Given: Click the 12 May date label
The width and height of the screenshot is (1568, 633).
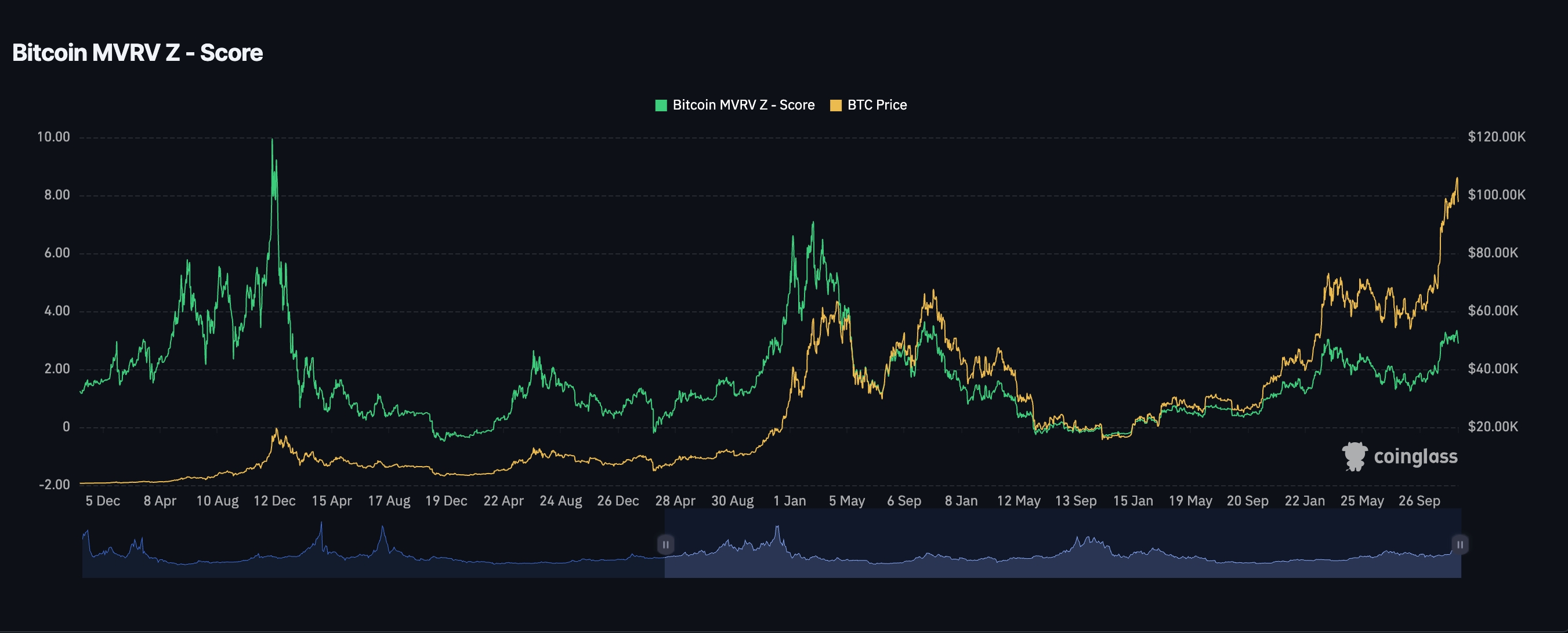Looking at the screenshot, I should pyautogui.click(x=1018, y=501).
